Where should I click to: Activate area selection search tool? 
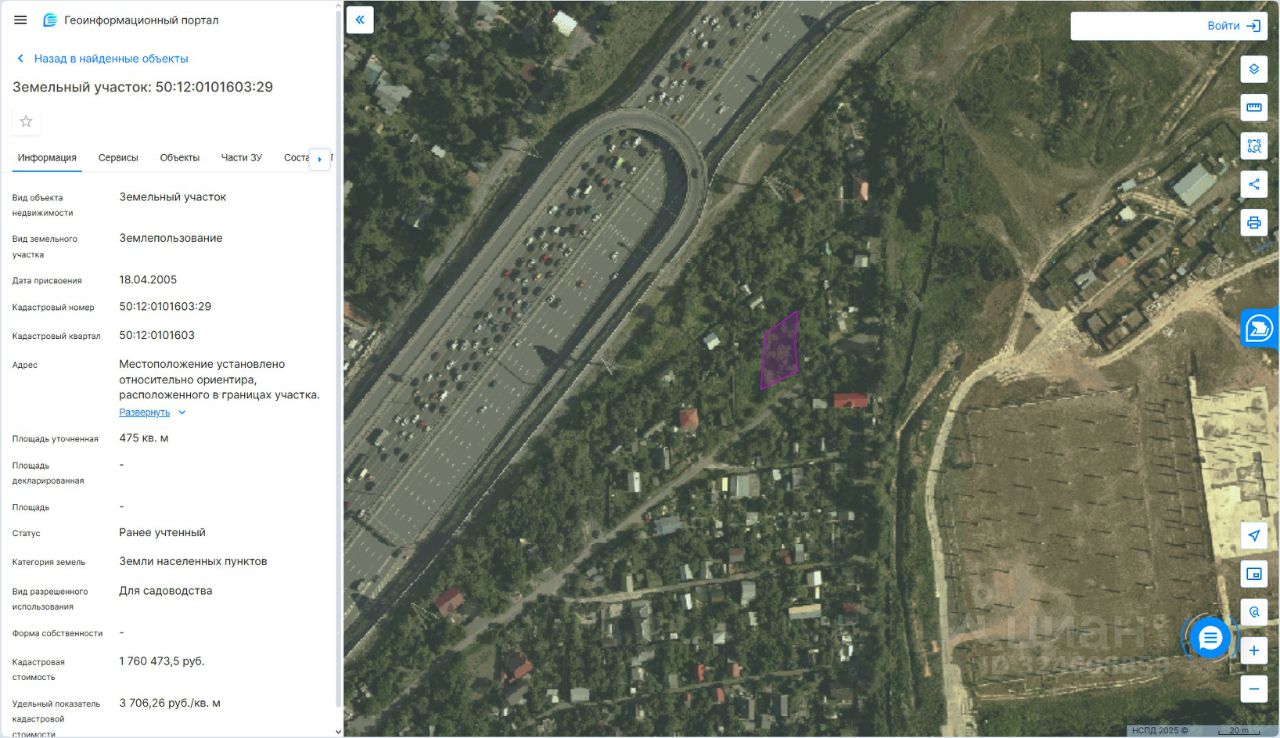pos(1254,146)
